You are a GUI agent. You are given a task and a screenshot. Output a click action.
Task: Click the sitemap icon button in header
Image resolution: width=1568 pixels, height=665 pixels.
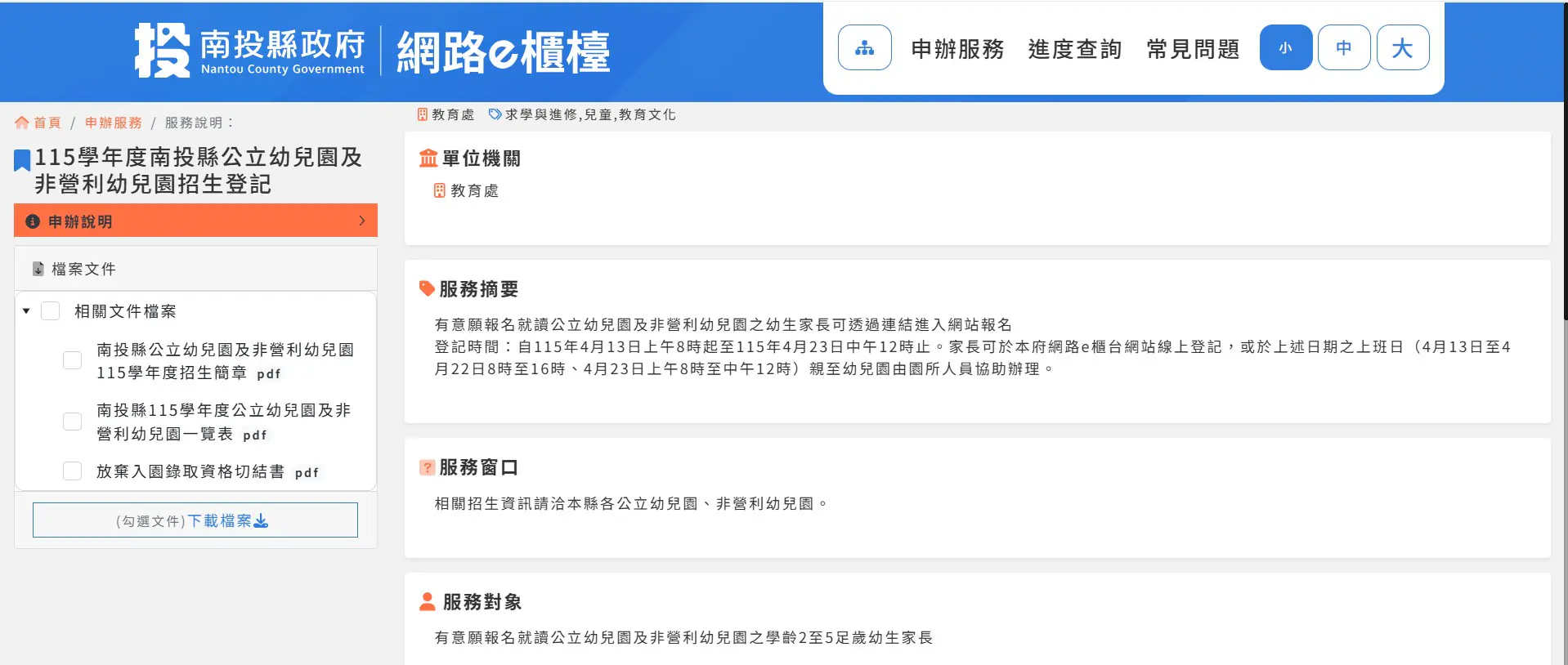pos(864,48)
